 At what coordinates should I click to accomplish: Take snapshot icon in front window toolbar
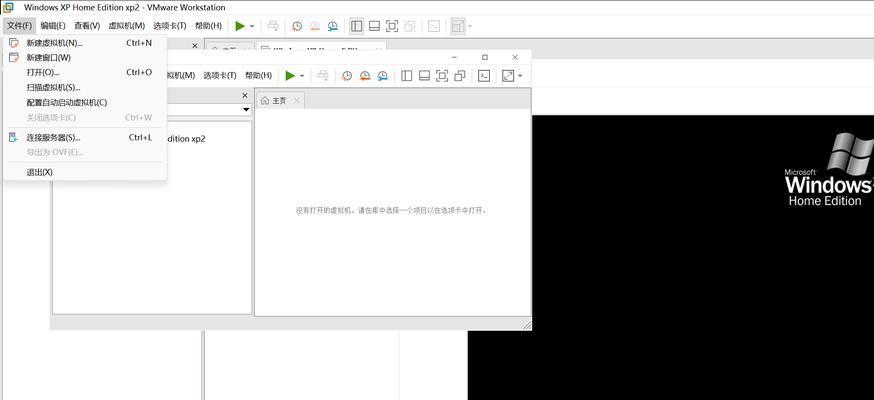(x=347, y=75)
